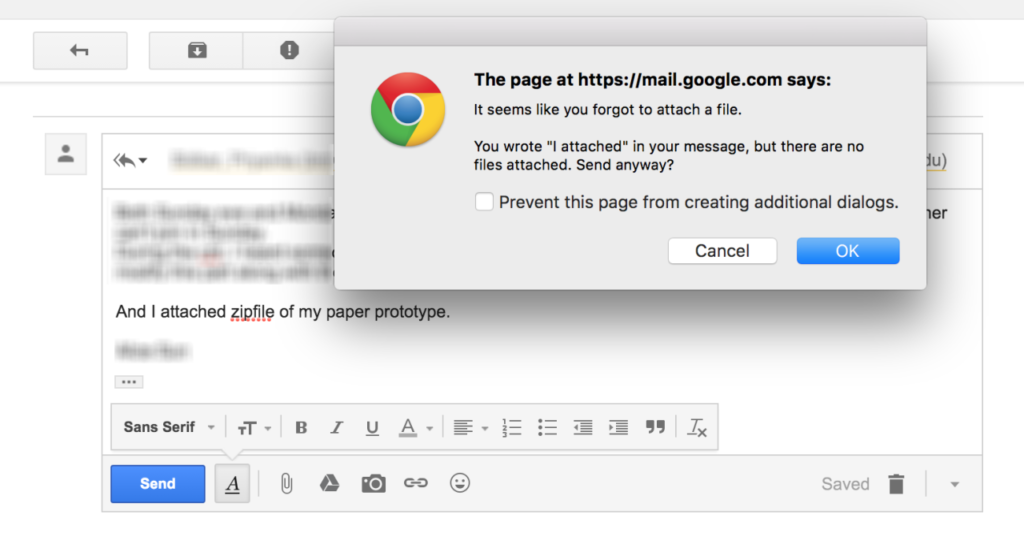The width and height of the screenshot is (1024, 540).
Task: Click the Saved status label
Action: click(845, 484)
